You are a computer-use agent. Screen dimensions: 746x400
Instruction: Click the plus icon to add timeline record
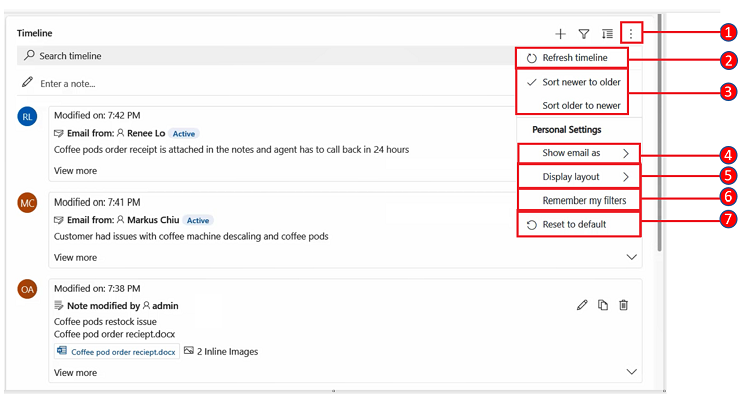click(x=561, y=34)
